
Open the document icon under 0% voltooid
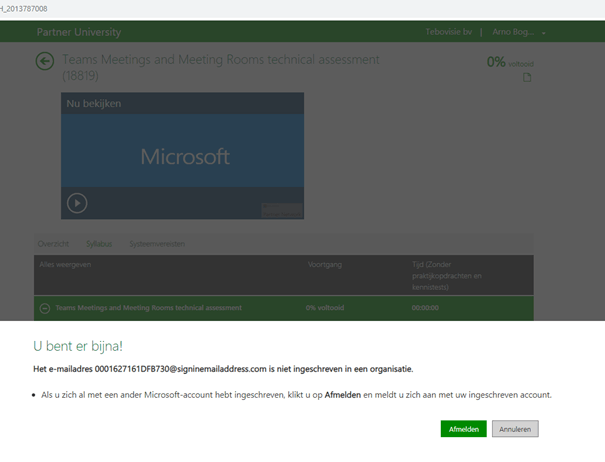point(527,78)
